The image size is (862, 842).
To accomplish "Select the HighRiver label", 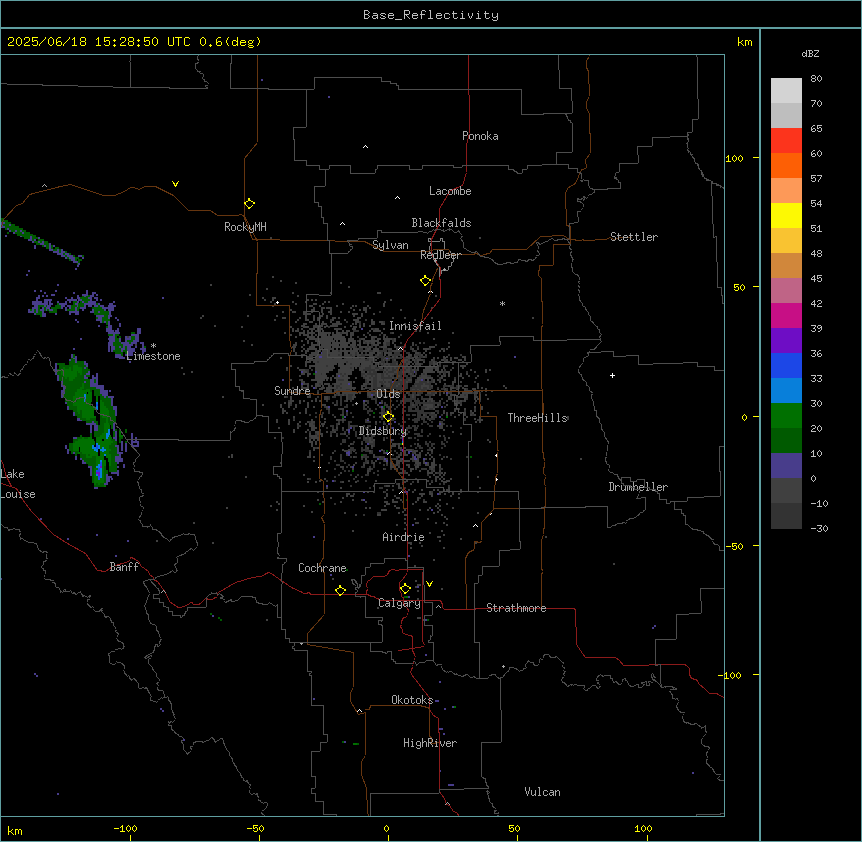I will [x=430, y=743].
